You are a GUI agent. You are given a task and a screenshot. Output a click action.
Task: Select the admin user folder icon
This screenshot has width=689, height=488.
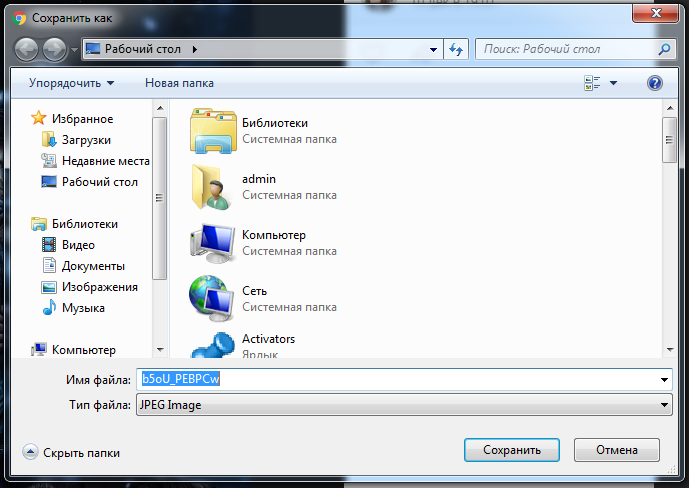212,187
